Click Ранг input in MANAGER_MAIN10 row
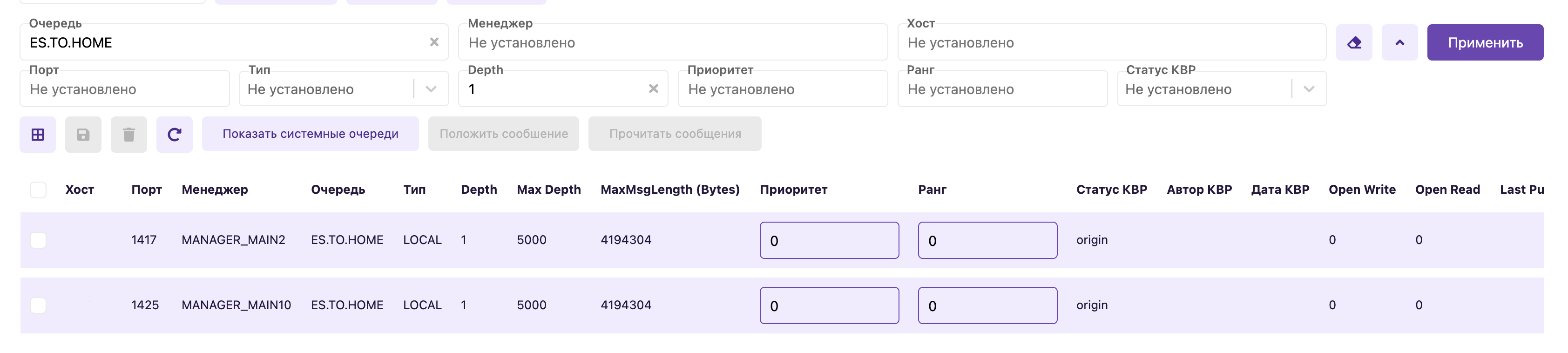This screenshot has width=1568, height=353. tap(987, 305)
